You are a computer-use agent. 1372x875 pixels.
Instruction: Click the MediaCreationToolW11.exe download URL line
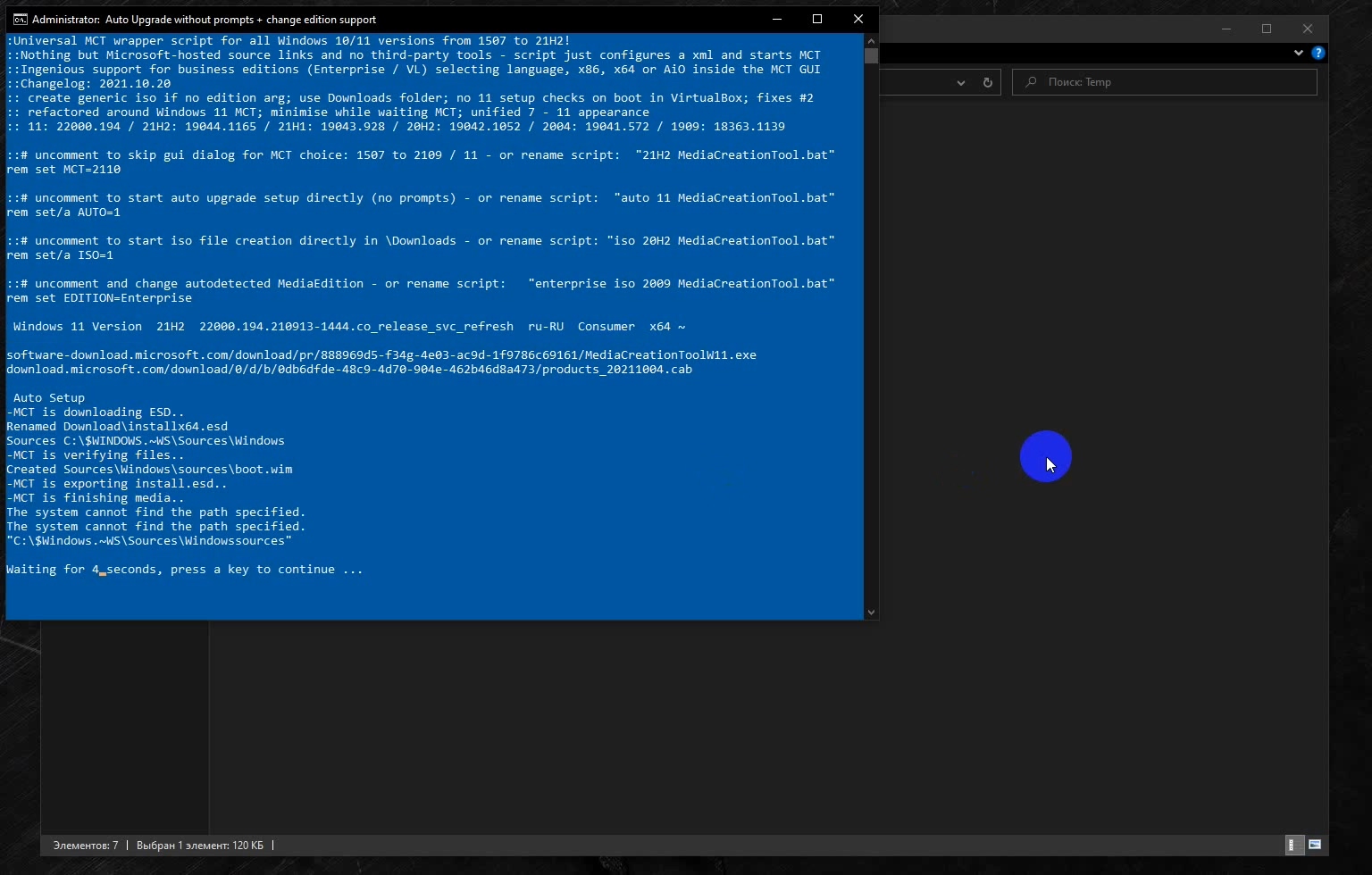[381, 355]
